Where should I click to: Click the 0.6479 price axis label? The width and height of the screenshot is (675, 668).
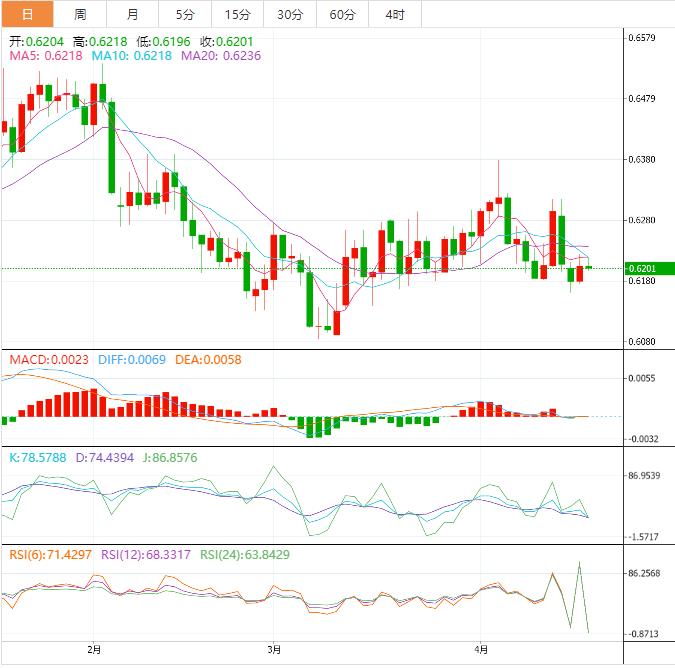[x=642, y=99]
